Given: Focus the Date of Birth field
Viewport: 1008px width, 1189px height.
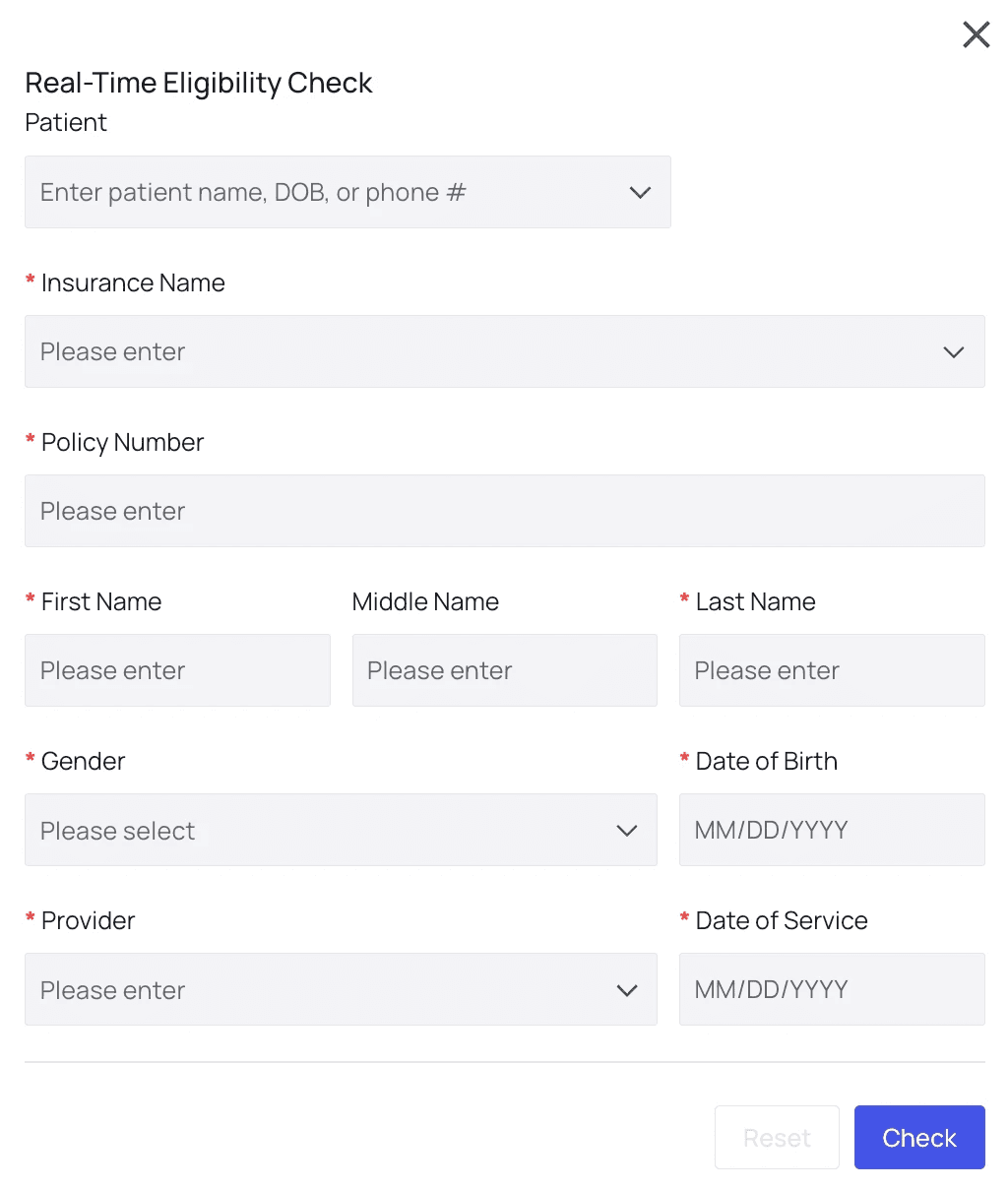Looking at the screenshot, I should click(832, 831).
